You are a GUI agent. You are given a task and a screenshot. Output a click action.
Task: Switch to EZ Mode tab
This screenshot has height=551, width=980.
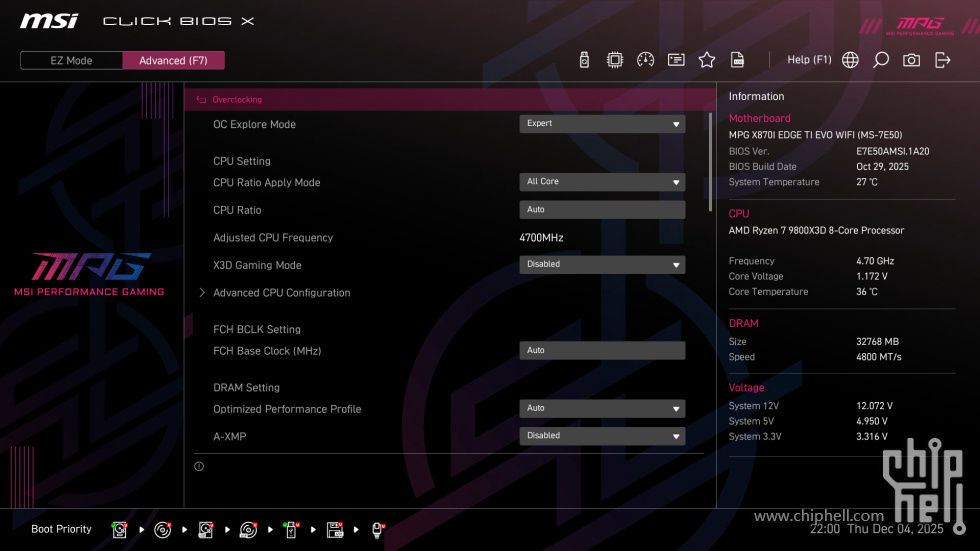[x=71, y=60]
